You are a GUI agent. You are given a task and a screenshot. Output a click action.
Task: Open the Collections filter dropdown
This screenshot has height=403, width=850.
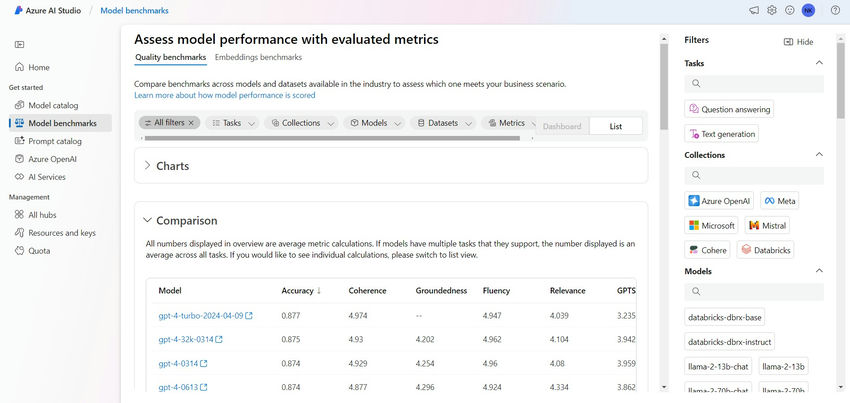(x=301, y=123)
